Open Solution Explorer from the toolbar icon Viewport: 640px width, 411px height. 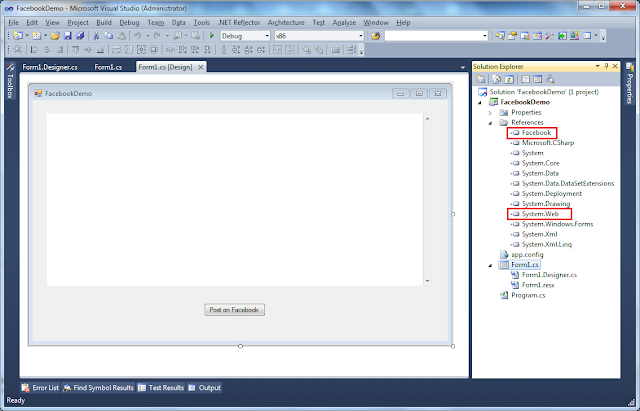point(500,36)
